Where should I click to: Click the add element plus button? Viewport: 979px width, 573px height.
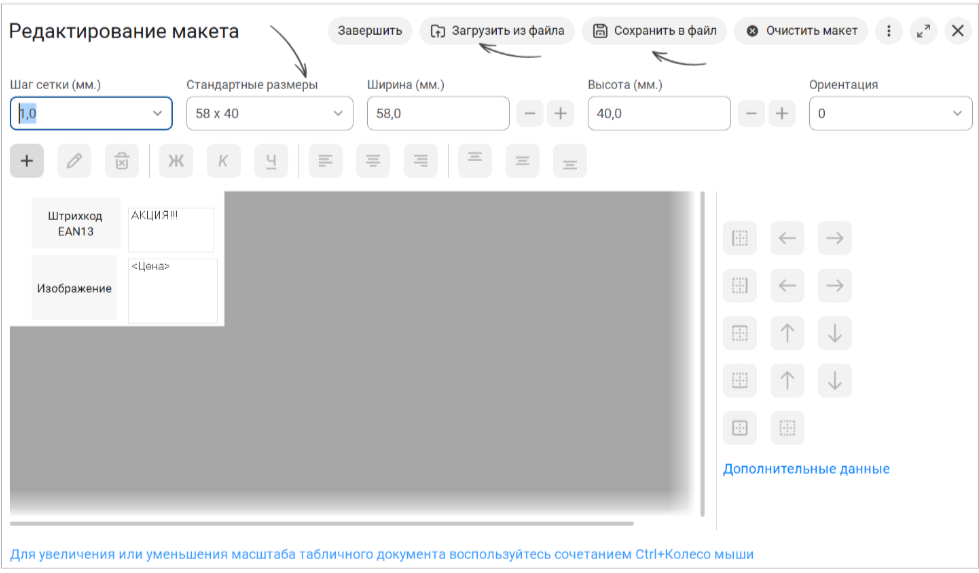pos(27,161)
